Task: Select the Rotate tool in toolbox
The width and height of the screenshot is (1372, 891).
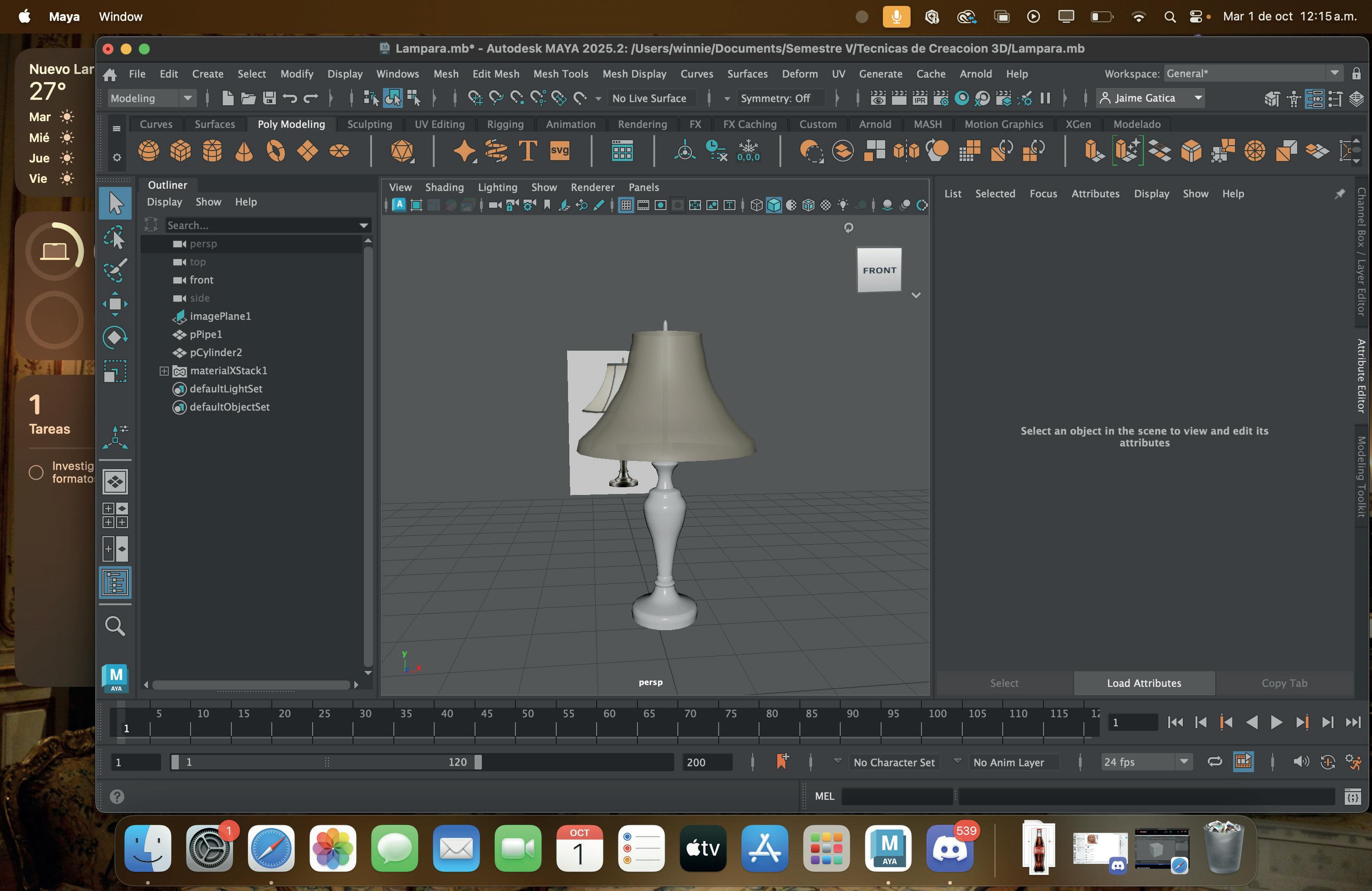Action: pos(115,337)
